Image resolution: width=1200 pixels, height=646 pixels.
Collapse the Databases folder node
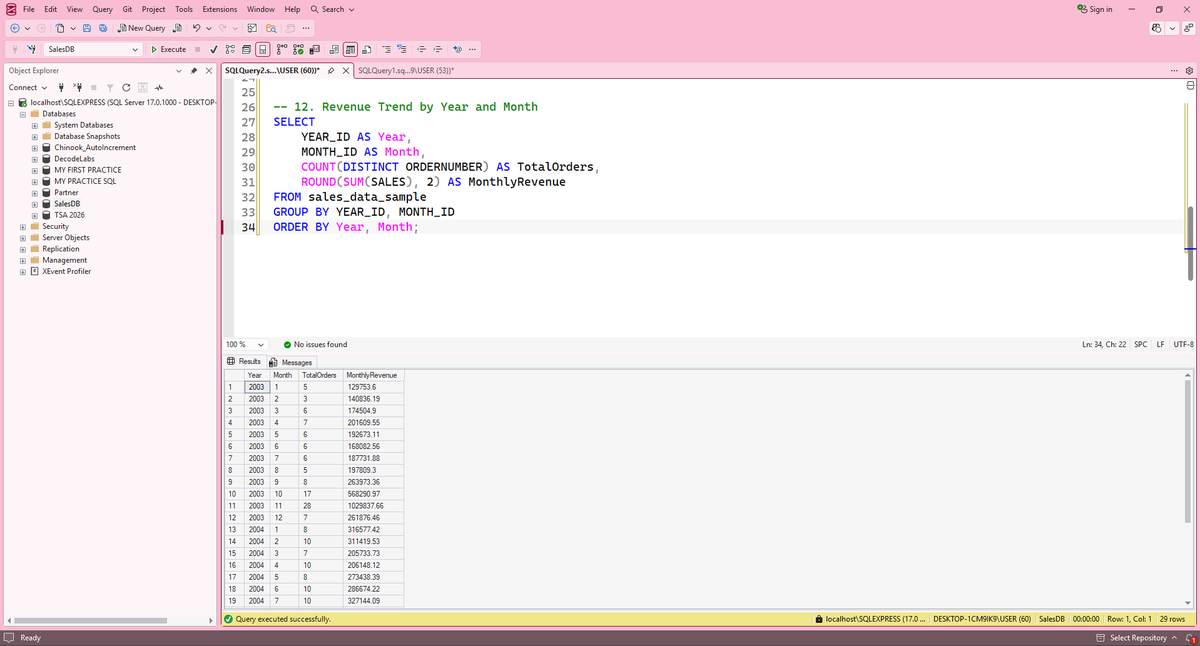click(x=22, y=114)
